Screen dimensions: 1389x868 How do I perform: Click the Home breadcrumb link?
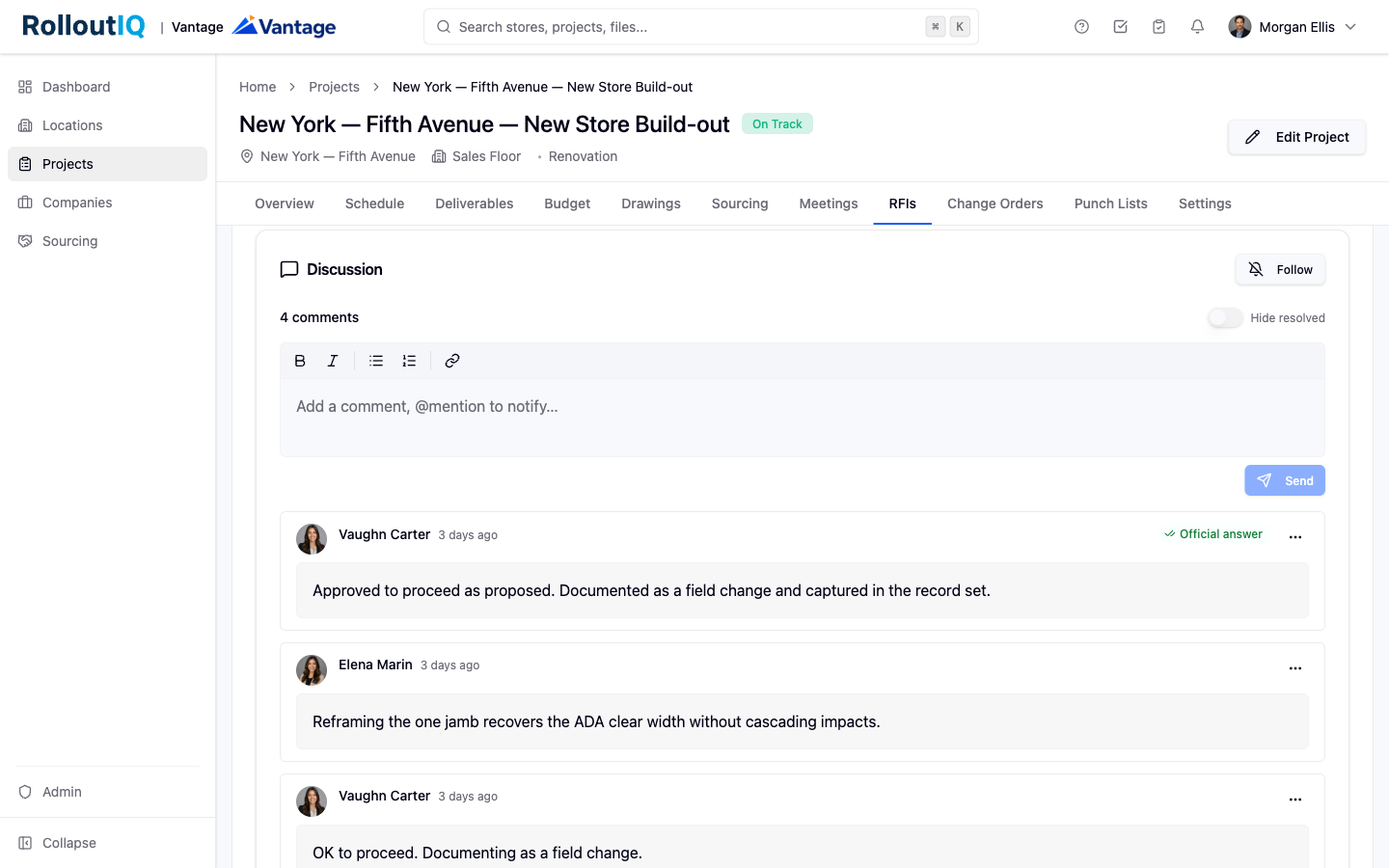tap(258, 87)
